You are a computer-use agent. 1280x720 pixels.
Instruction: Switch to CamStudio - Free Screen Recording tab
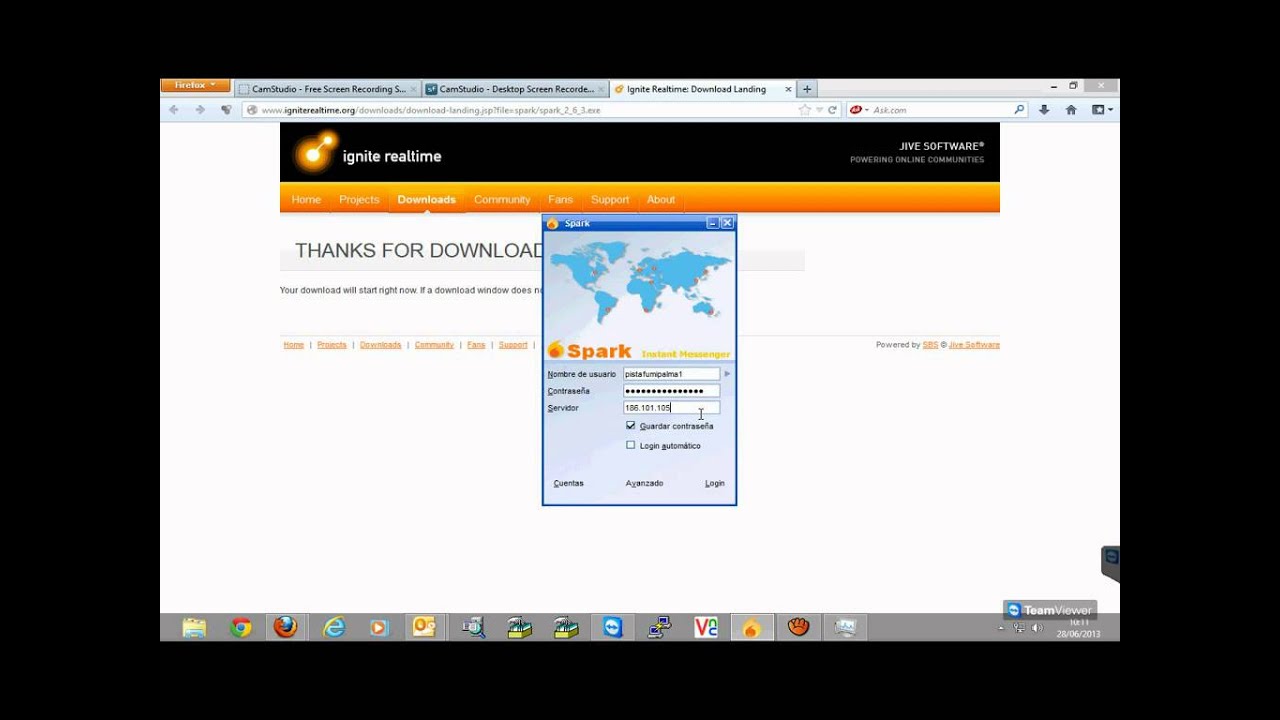(327, 89)
